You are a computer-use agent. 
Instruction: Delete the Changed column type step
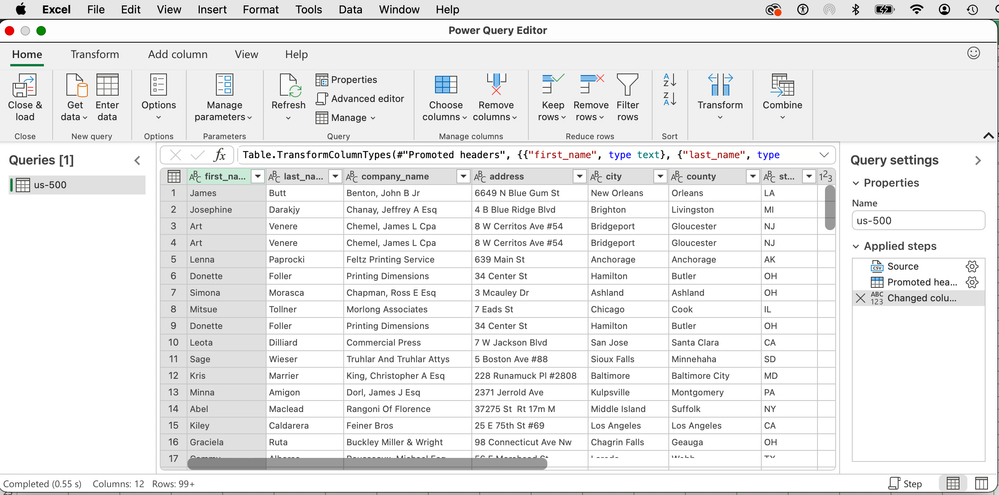pos(860,298)
